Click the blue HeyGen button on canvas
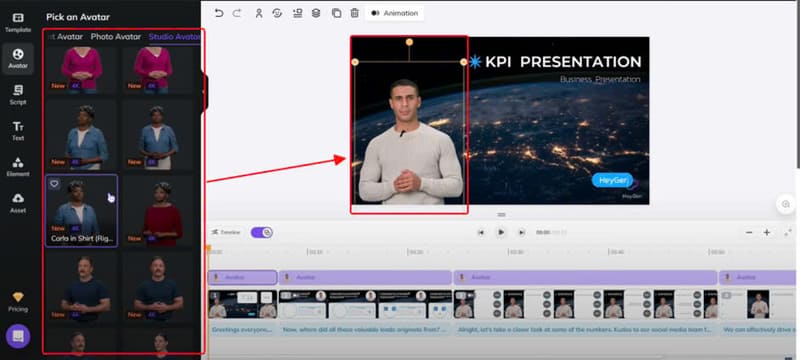This screenshot has width=800, height=360. tap(612, 180)
